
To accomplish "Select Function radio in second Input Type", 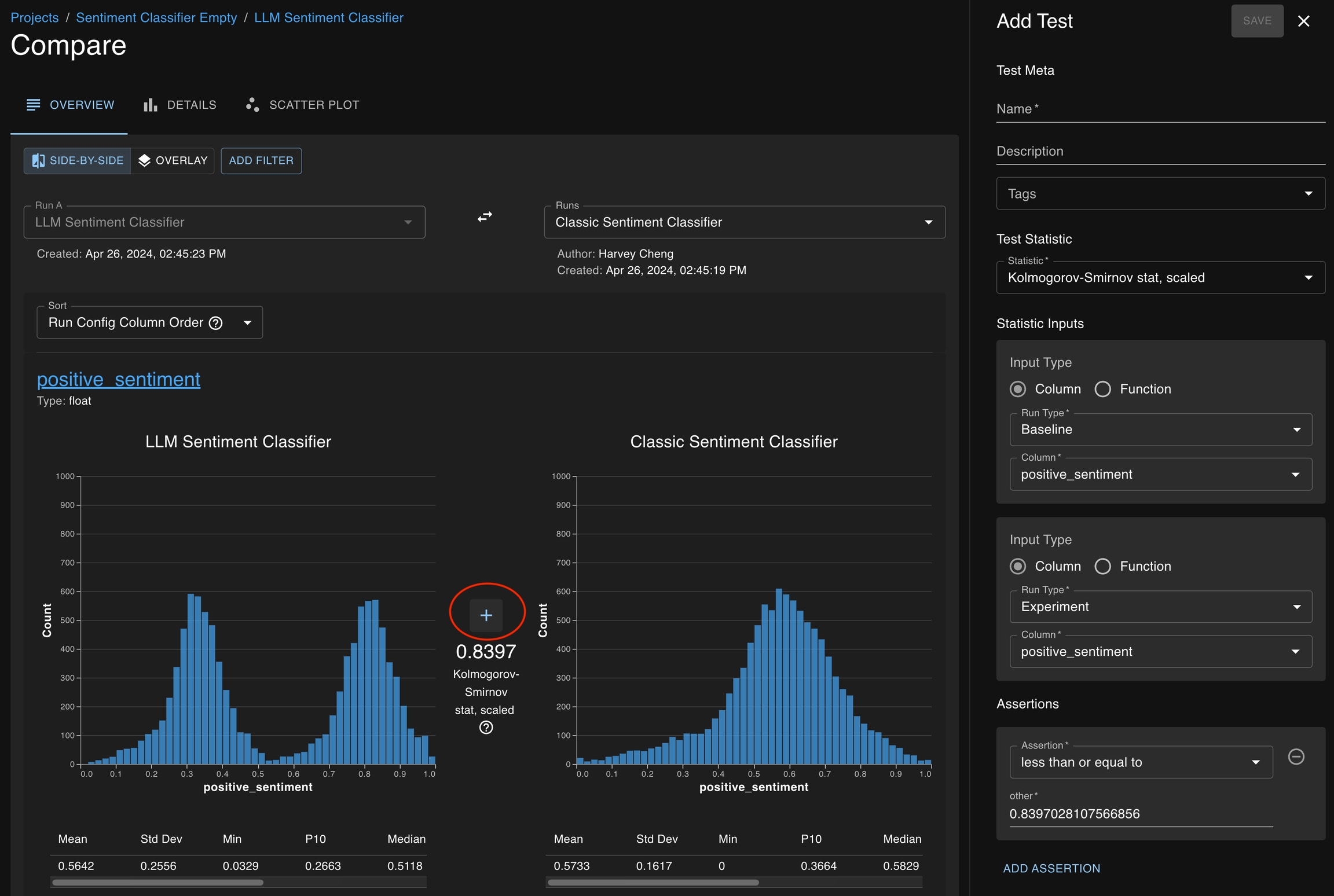I will point(1102,566).
